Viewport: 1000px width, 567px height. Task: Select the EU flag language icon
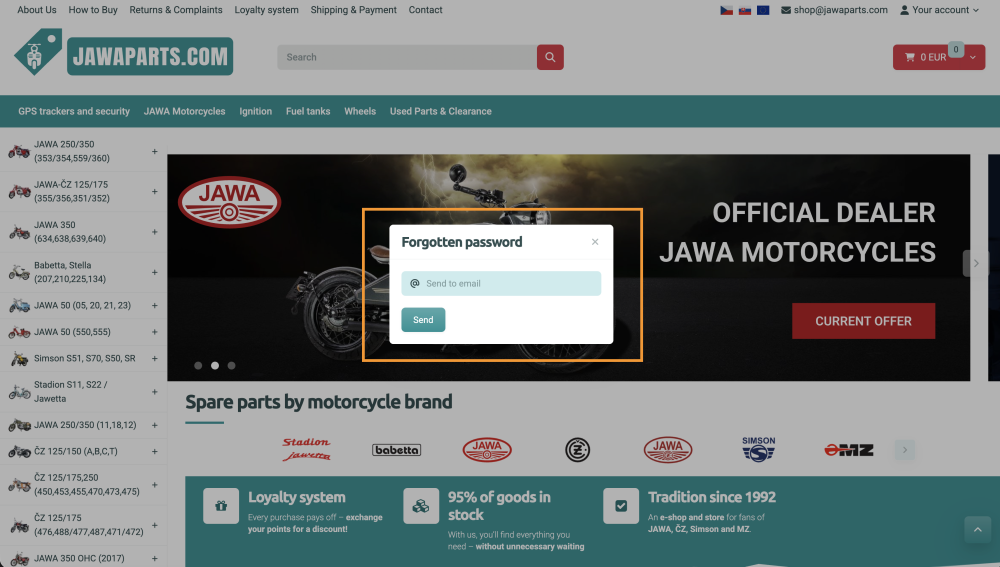point(763,10)
